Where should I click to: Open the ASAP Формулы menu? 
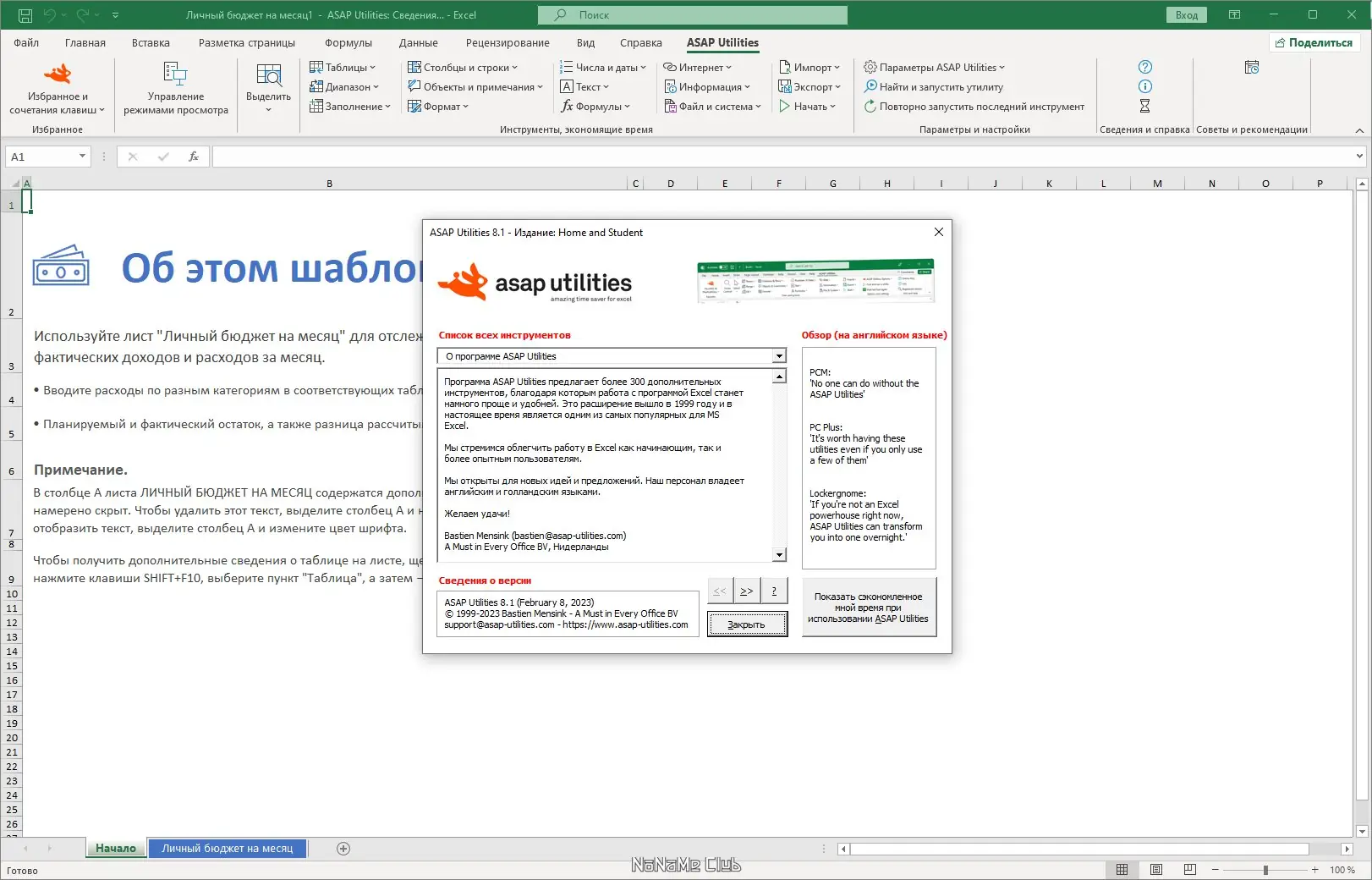(595, 107)
